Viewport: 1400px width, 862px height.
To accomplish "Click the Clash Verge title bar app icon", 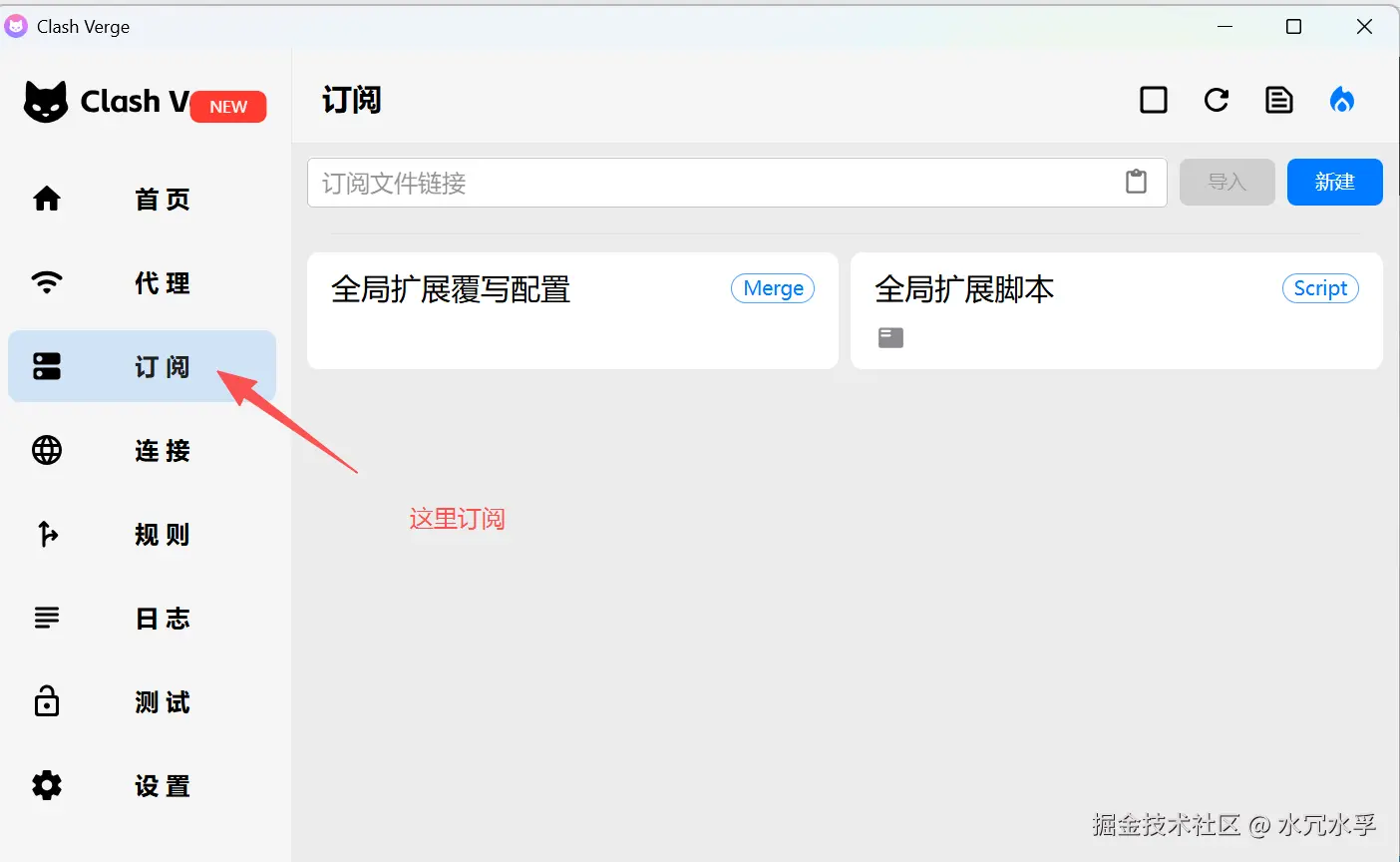I will tap(16, 26).
